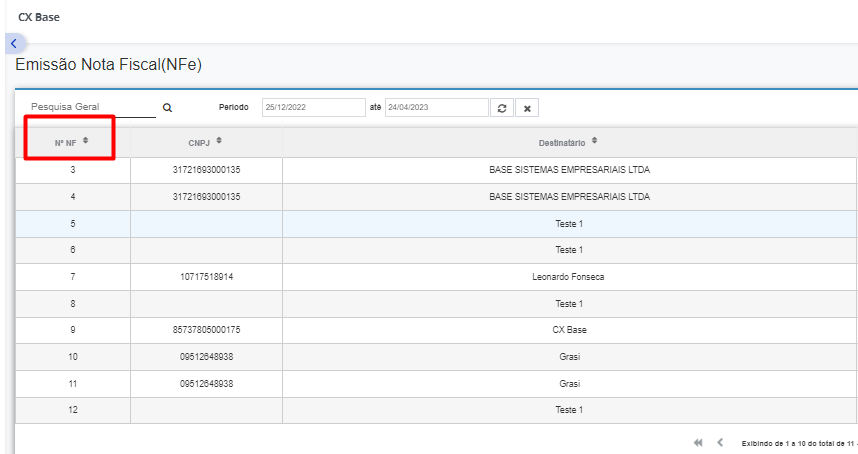858x454 pixels.
Task: Click the search magnifier icon
Action: (x=167, y=108)
